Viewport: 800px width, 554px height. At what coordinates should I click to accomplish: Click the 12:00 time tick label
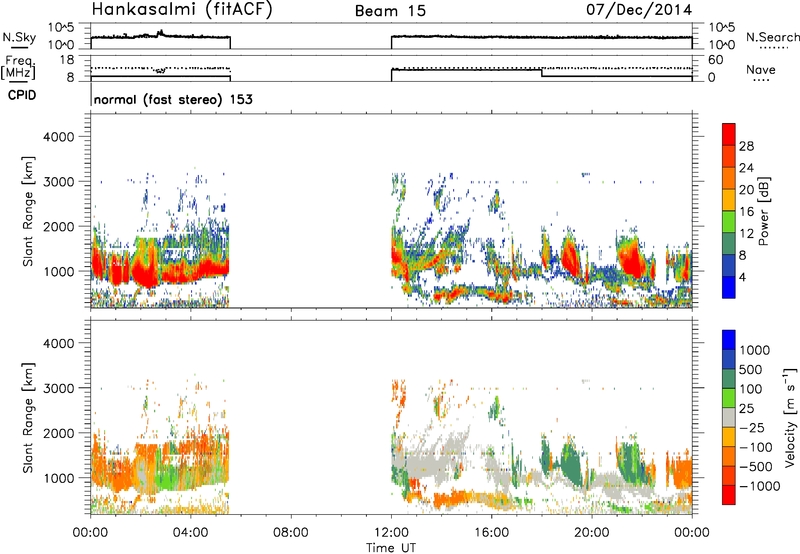point(391,533)
